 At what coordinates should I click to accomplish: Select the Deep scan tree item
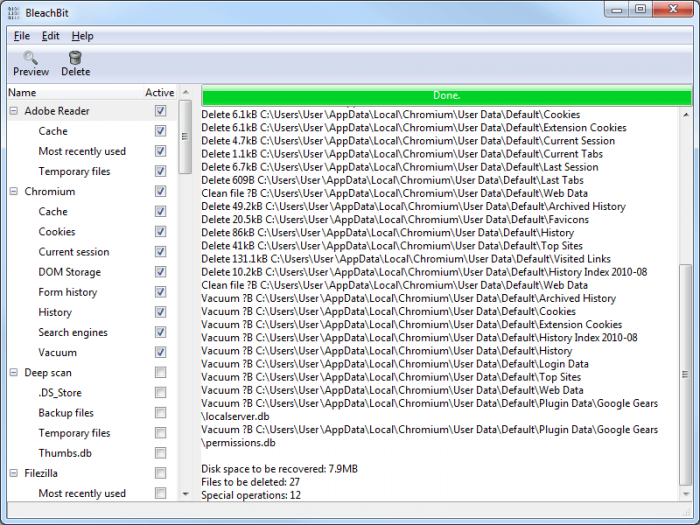(x=48, y=372)
